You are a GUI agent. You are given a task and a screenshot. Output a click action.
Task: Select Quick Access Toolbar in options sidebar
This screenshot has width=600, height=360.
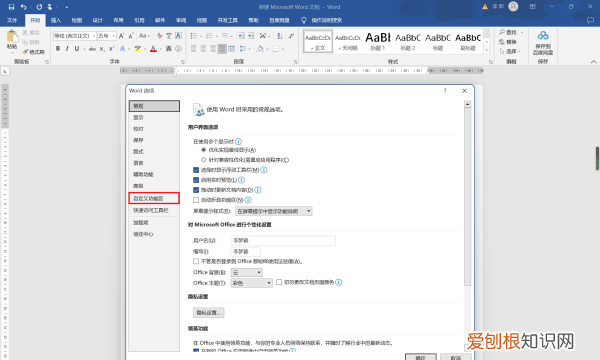(154, 210)
